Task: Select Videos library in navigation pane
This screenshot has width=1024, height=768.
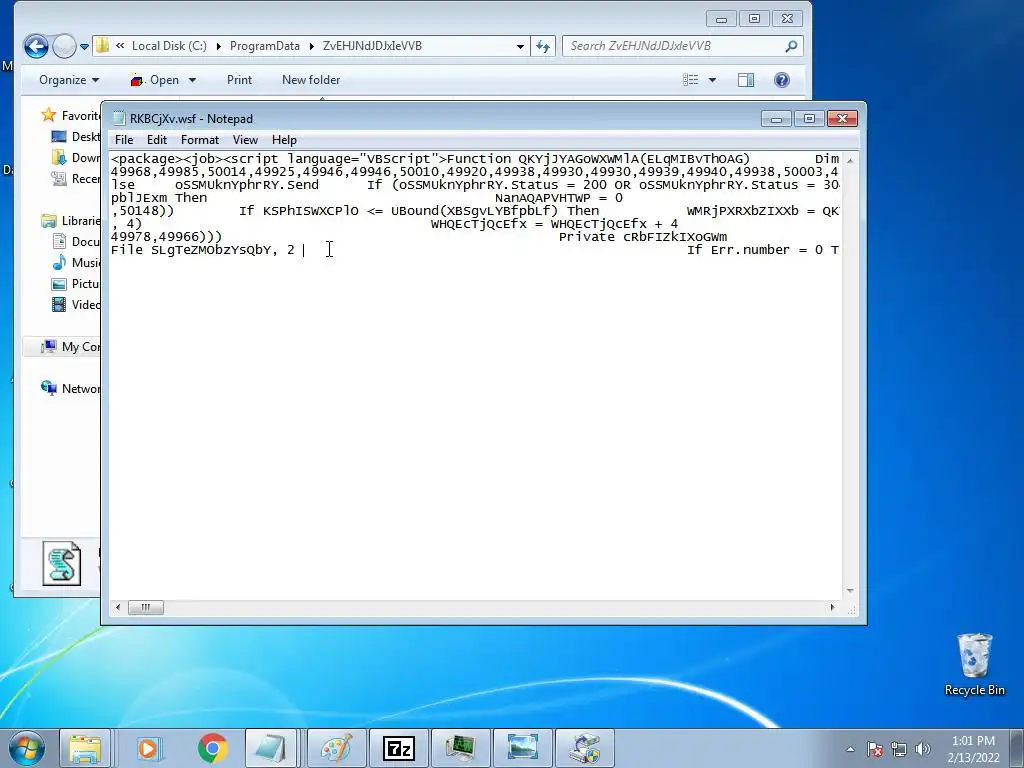Action: (76, 304)
